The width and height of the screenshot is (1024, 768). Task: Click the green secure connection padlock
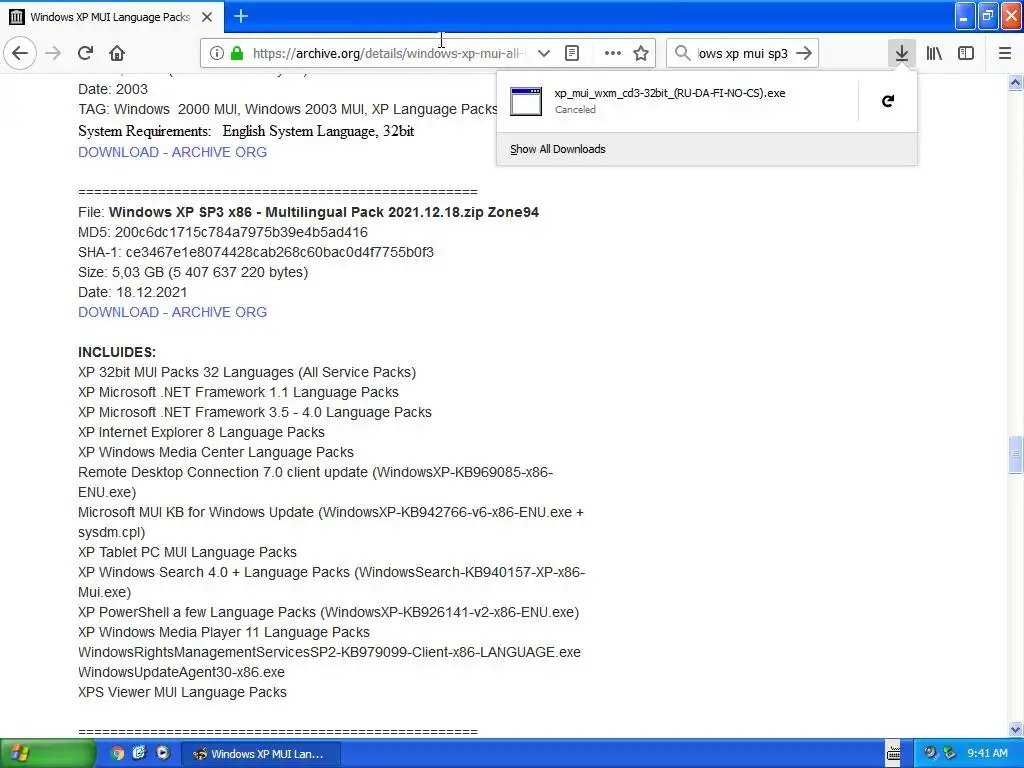237,53
